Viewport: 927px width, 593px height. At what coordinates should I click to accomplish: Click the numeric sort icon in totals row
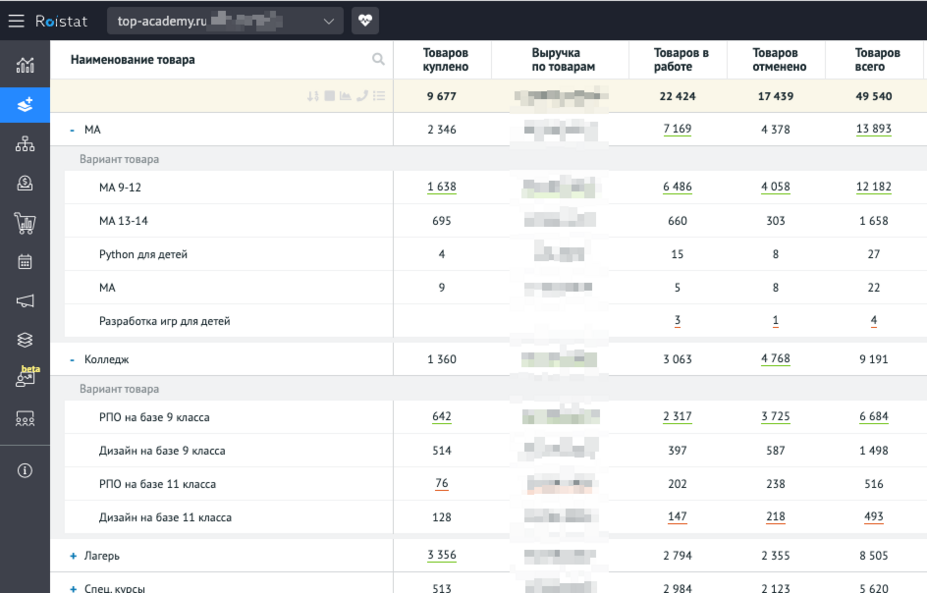pos(313,96)
